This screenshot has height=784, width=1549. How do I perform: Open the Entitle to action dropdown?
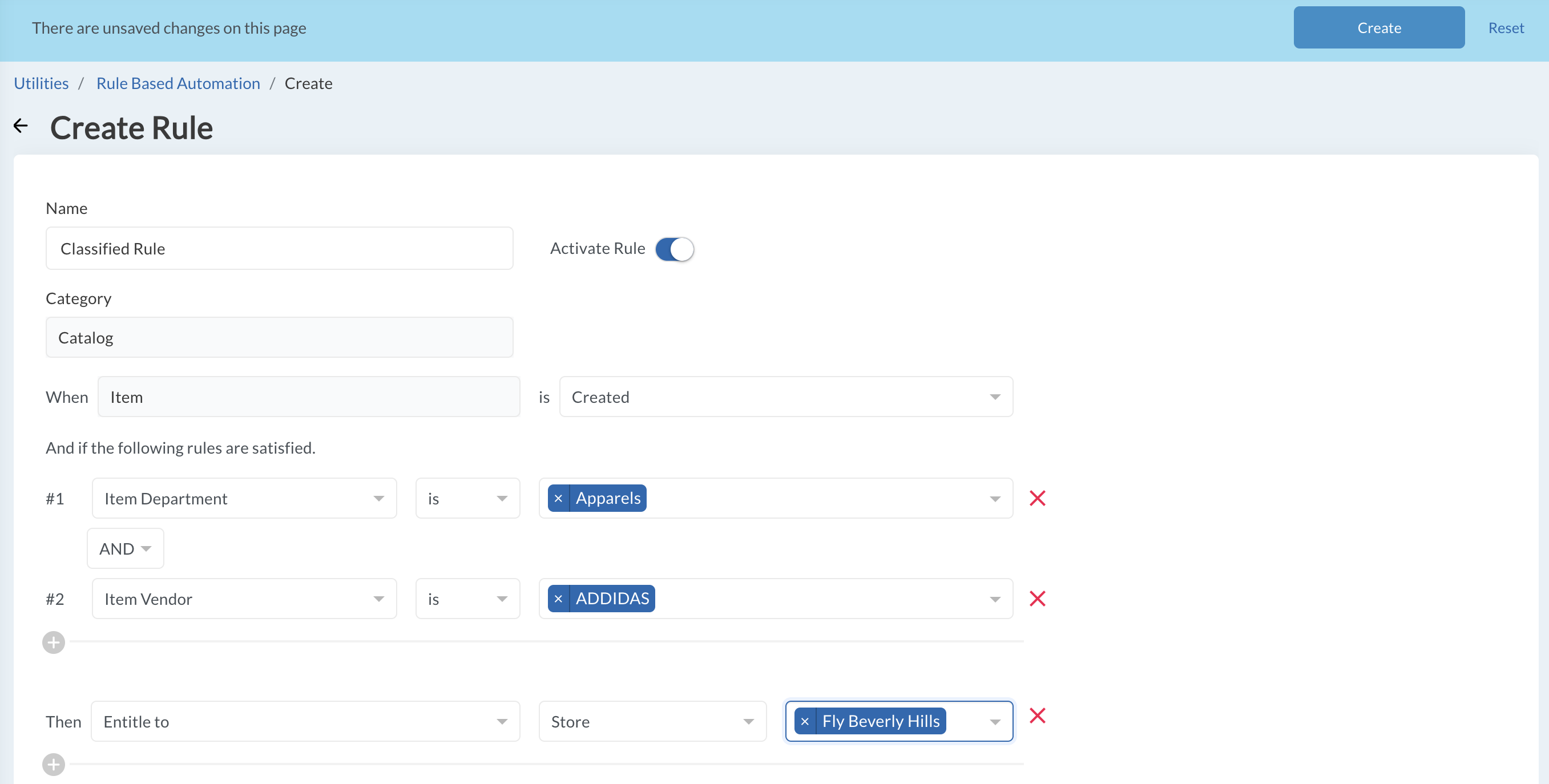[x=305, y=721]
